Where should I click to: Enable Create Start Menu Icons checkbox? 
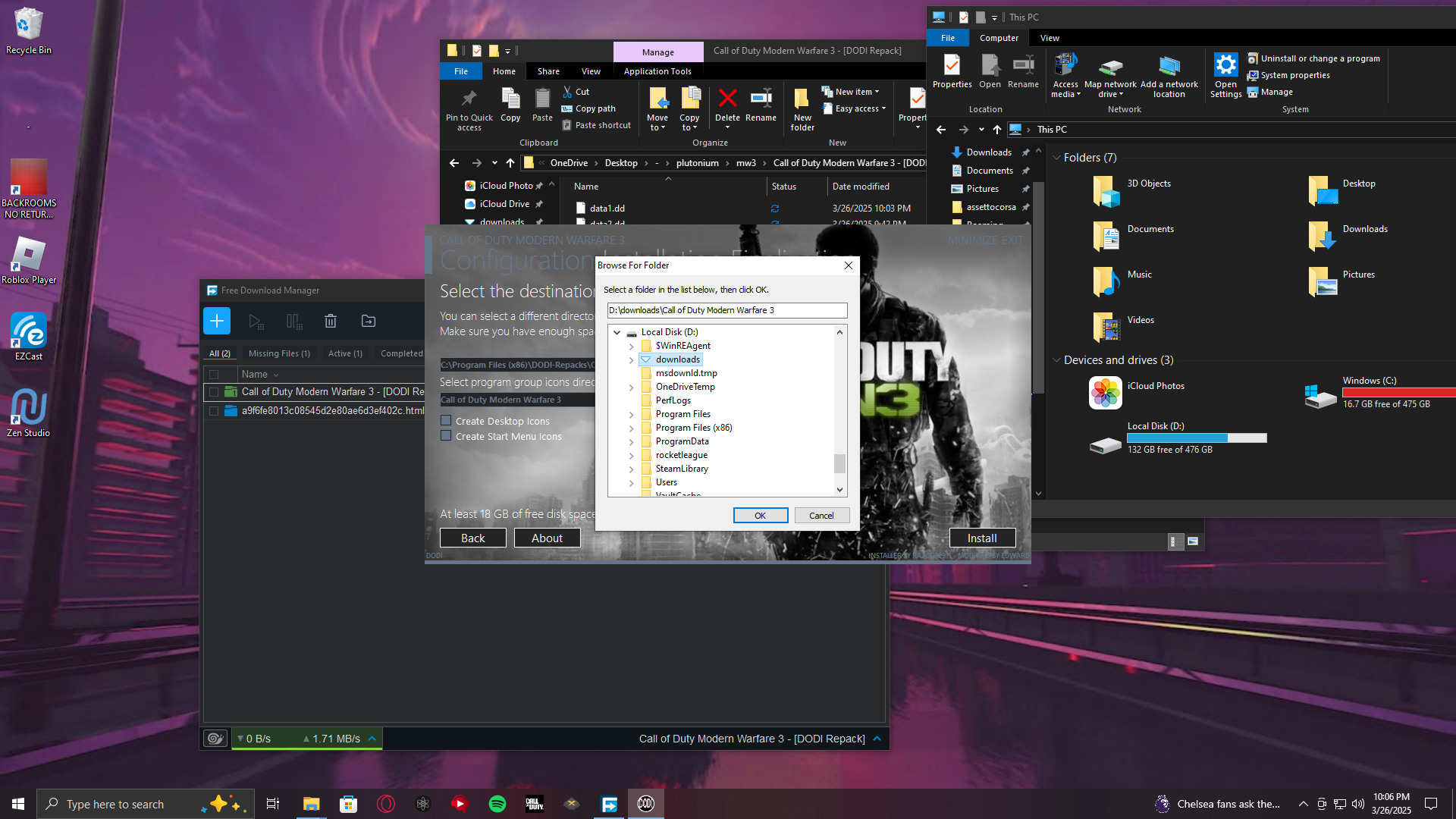click(x=446, y=435)
